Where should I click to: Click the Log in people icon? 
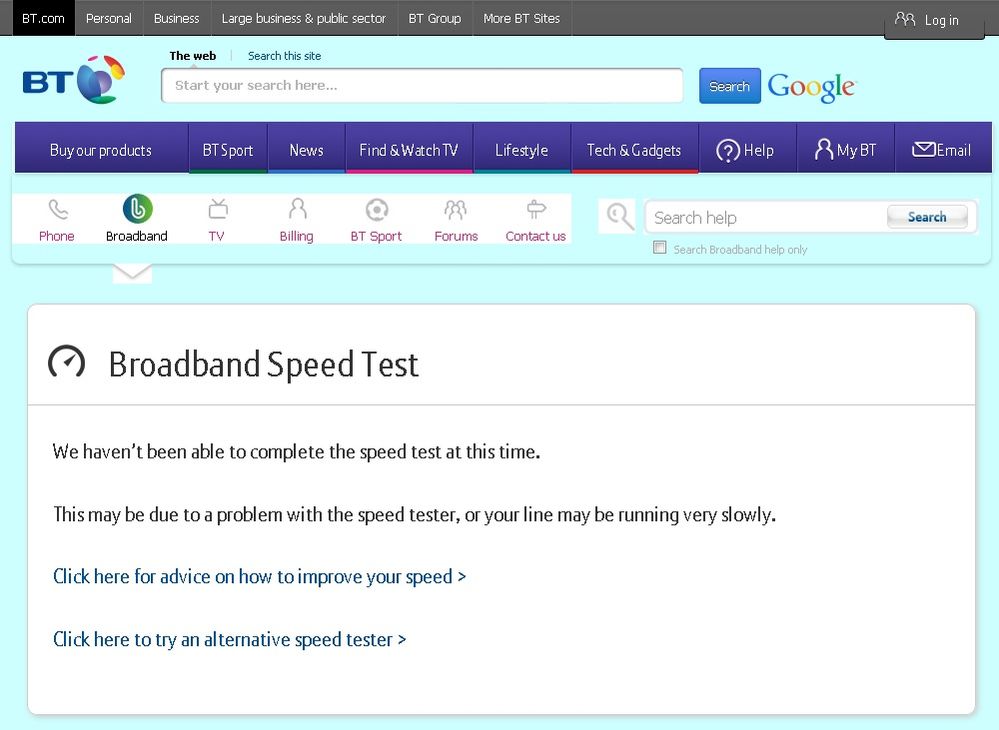pos(905,19)
